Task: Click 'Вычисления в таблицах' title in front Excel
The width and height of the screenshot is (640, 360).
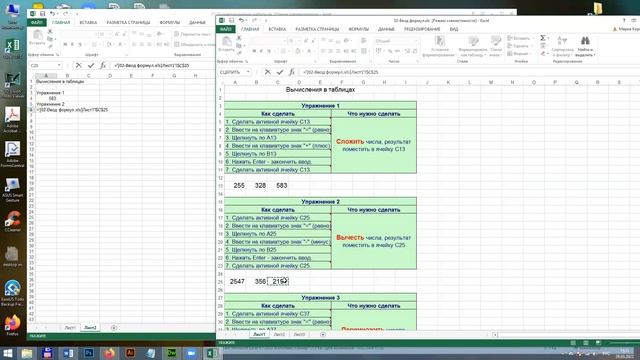Action: pyautogui.click(x=320, y=89)
